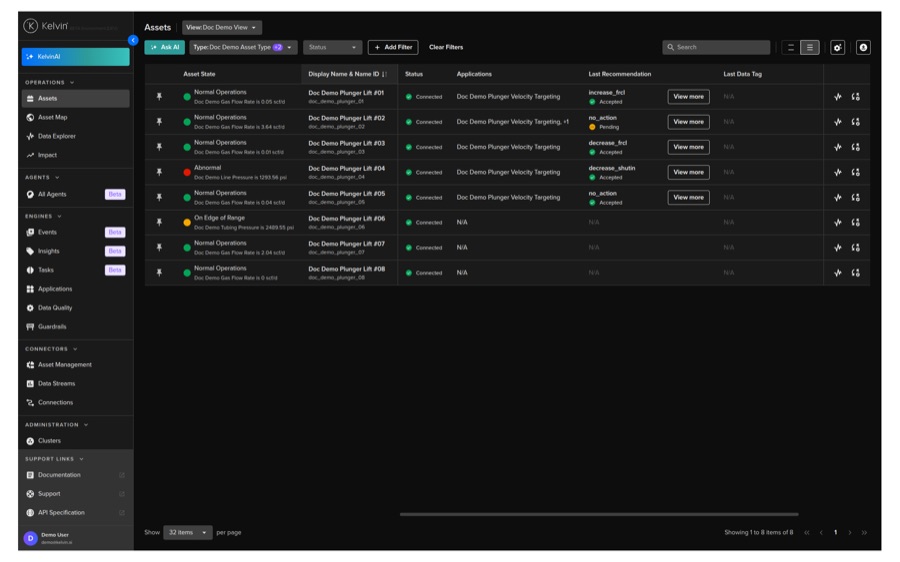The image size is (900, 562).
Task: Open the Impact page
Action: tap(47, 156)
